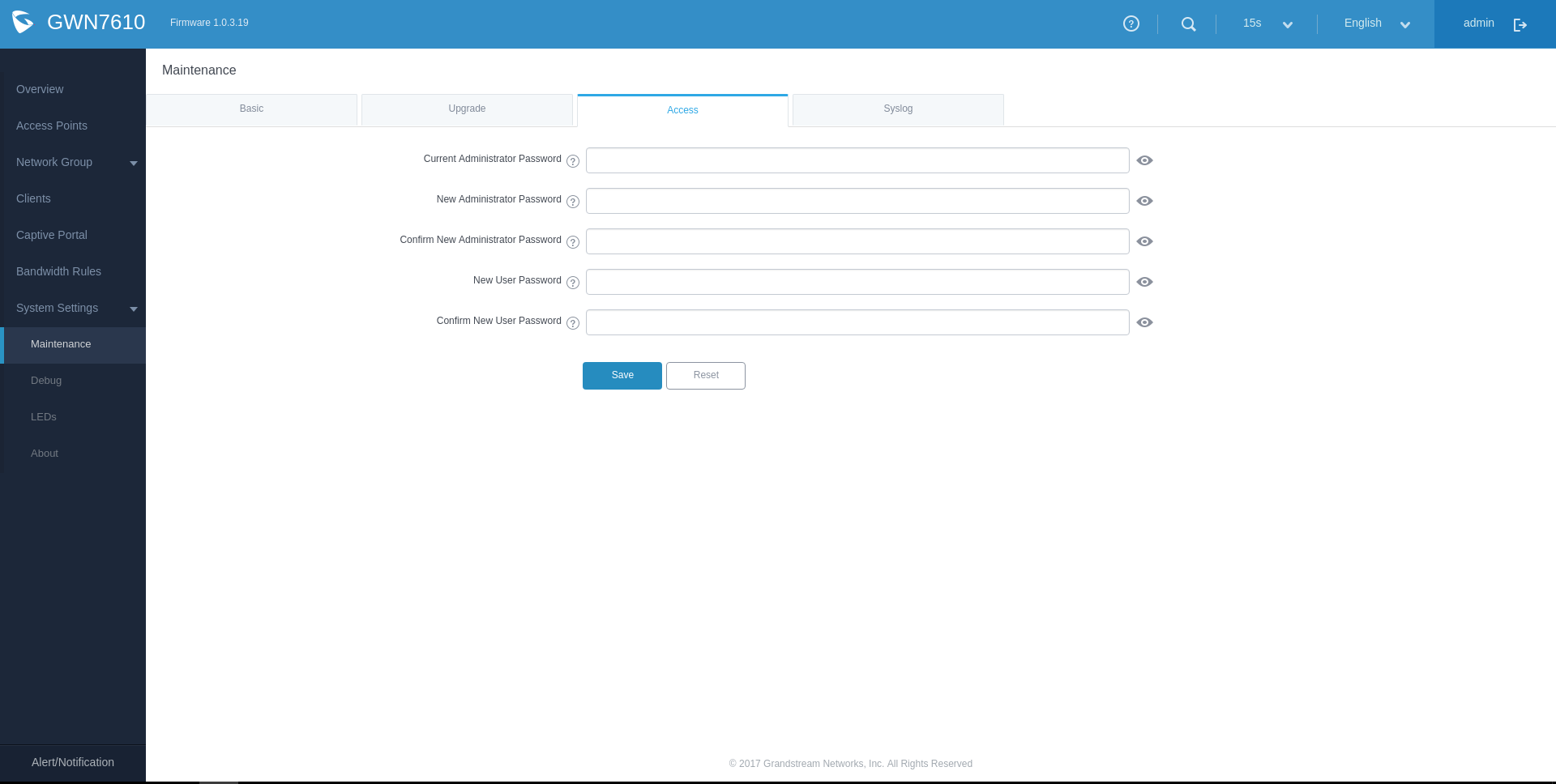Switch to the Syslog tab

click(898, 109)
